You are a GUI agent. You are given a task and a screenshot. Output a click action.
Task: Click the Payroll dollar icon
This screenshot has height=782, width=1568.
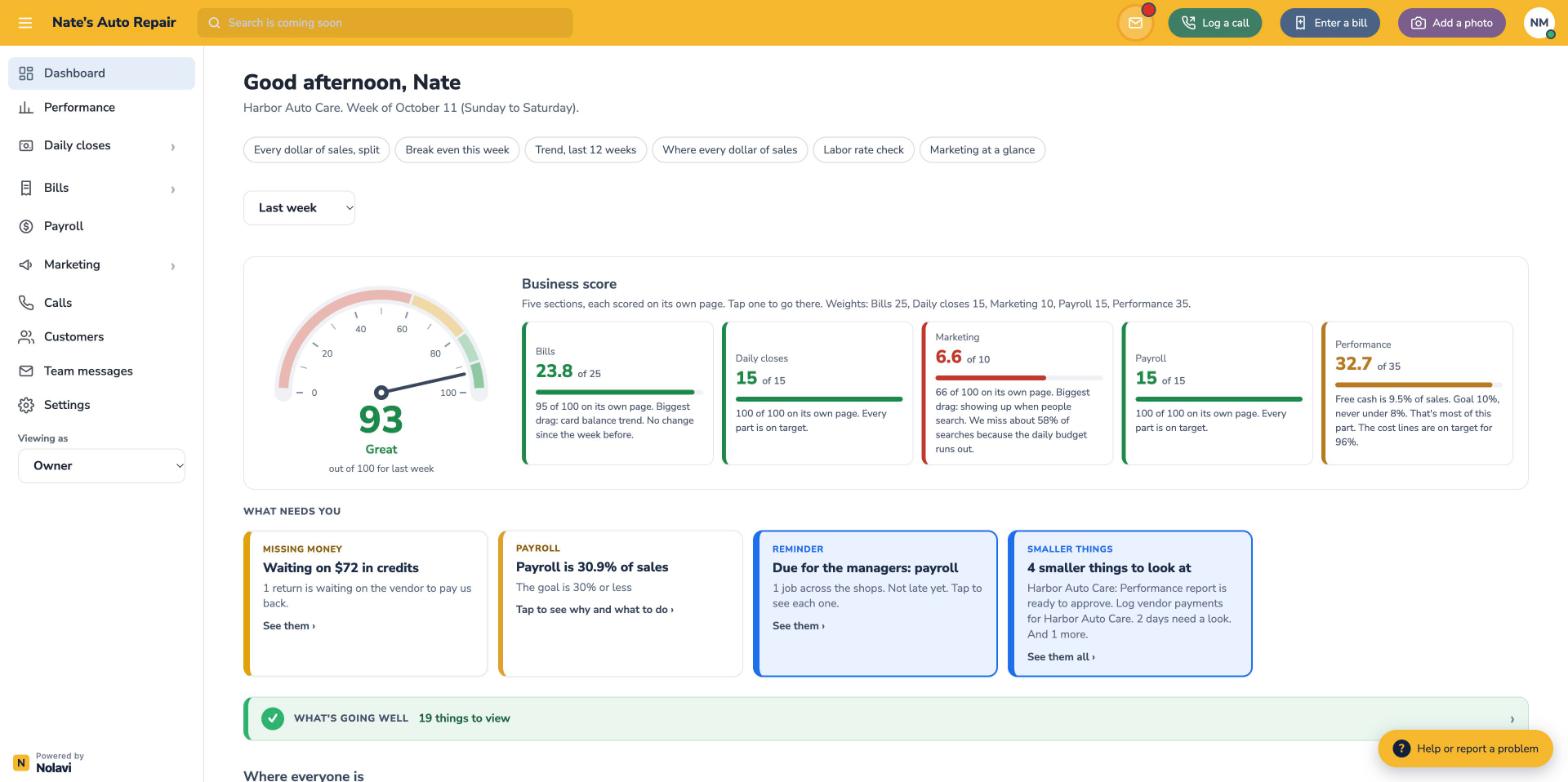[x=26, y=227]
